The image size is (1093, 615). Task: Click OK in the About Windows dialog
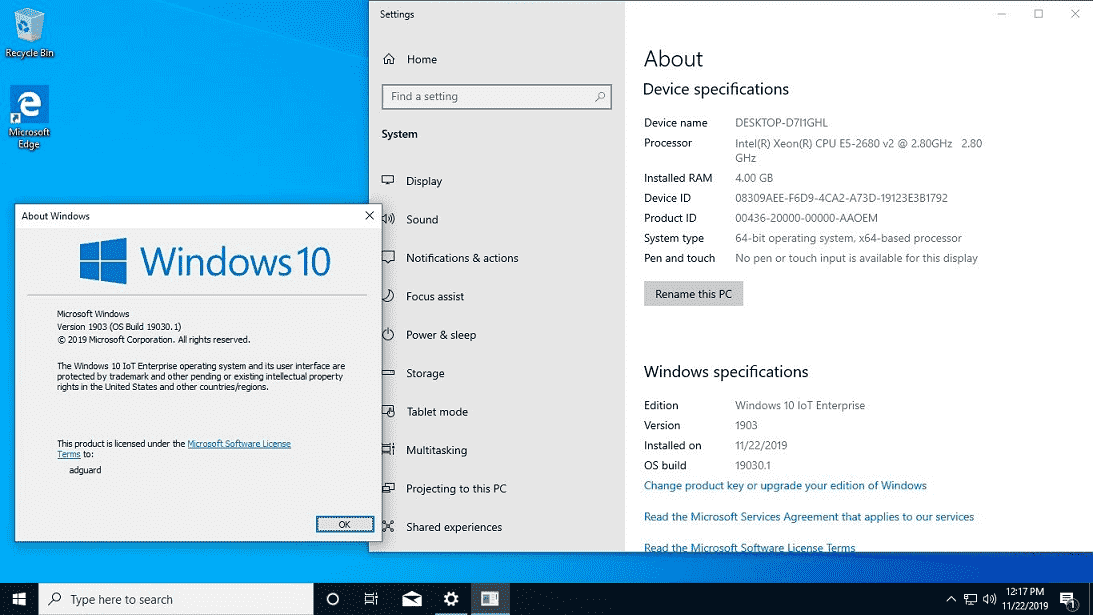tap(344, 523)
